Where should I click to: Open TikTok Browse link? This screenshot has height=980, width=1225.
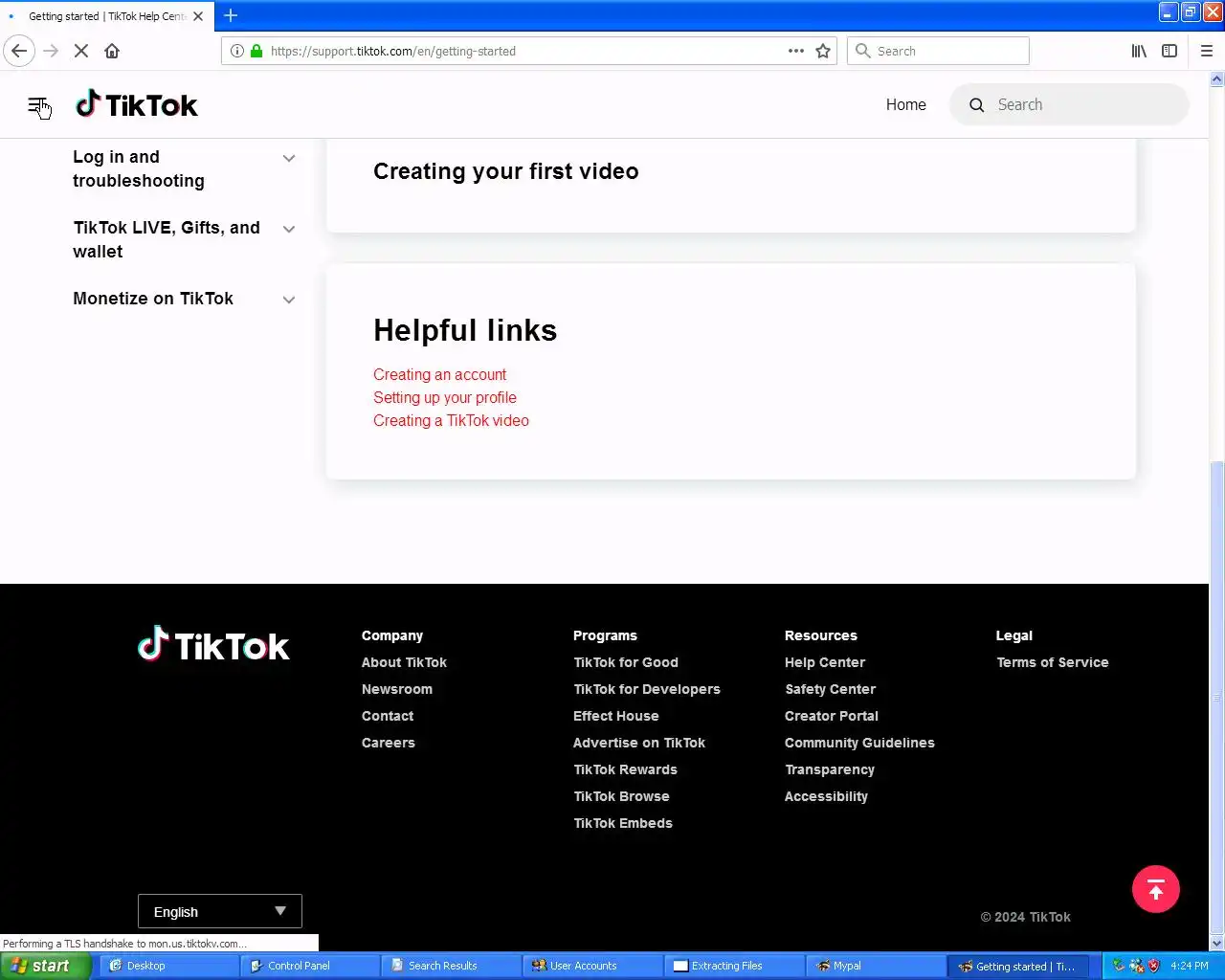[x=622, y=796]
